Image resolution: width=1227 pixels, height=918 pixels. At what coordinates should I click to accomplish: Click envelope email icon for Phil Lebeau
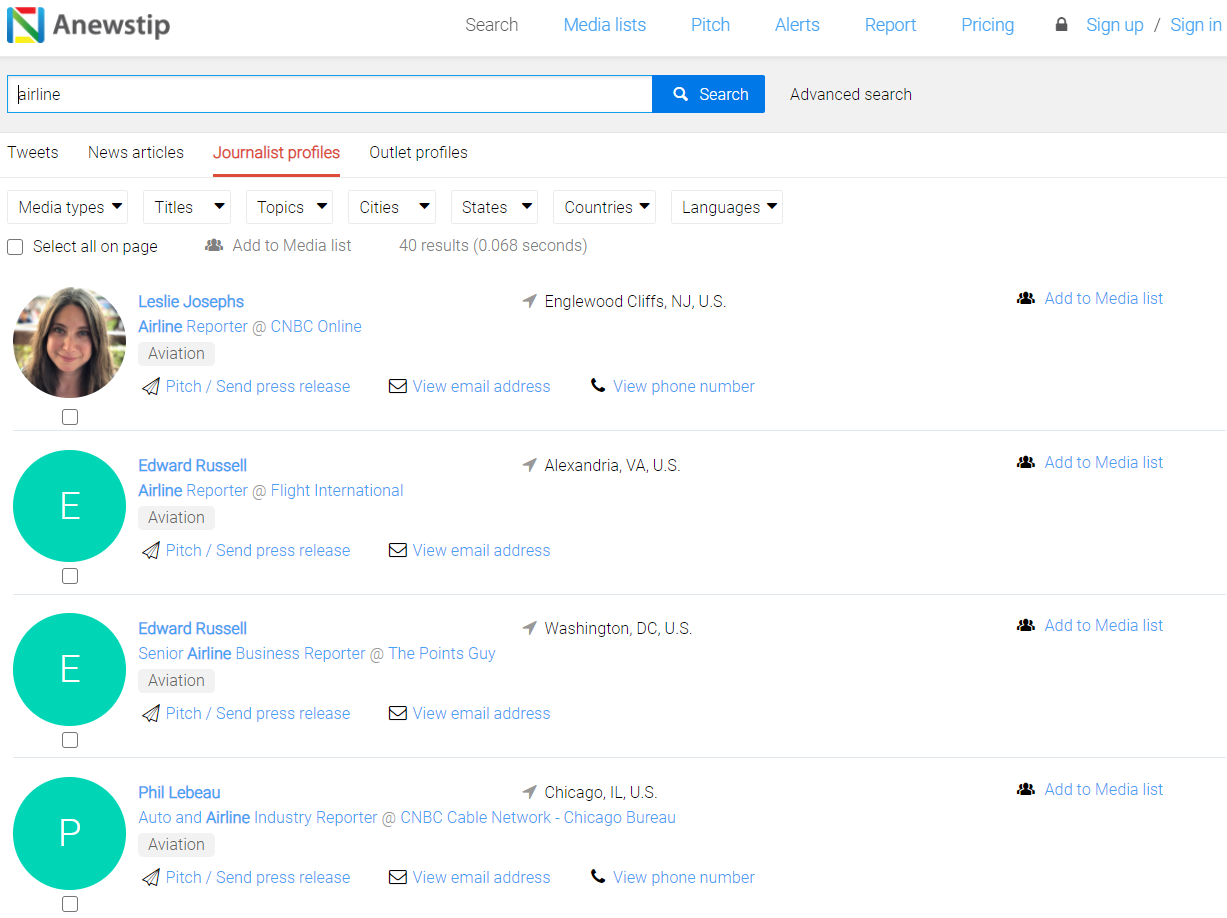398,877
